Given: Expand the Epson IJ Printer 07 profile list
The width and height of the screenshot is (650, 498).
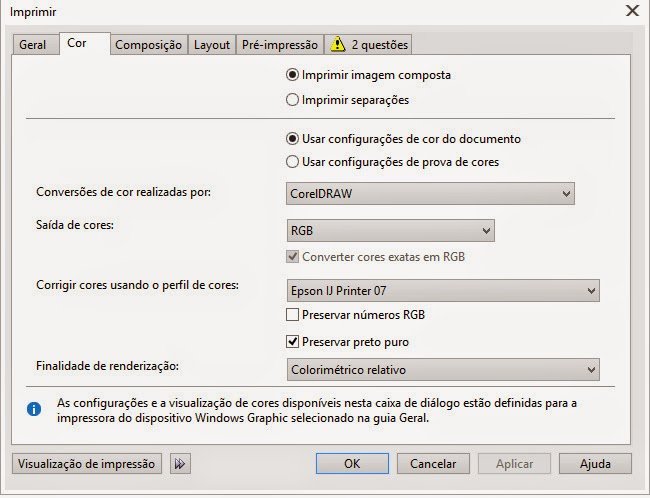Looking at the screenshot, I should click(x=442, y=291).
